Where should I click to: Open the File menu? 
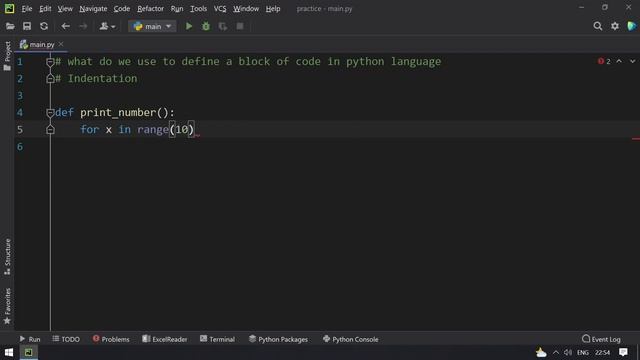pyautogui.click(x=27, y=9)
